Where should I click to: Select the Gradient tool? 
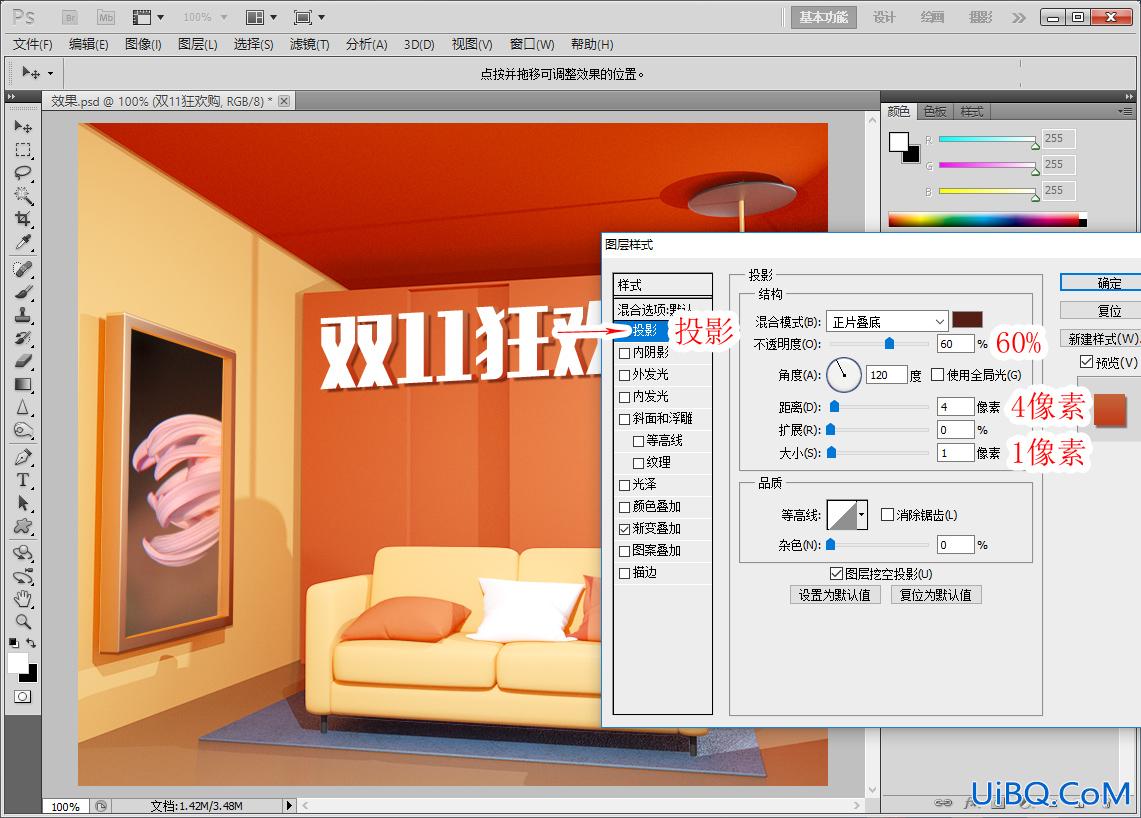pyautogui.click(x=23, y=384)
